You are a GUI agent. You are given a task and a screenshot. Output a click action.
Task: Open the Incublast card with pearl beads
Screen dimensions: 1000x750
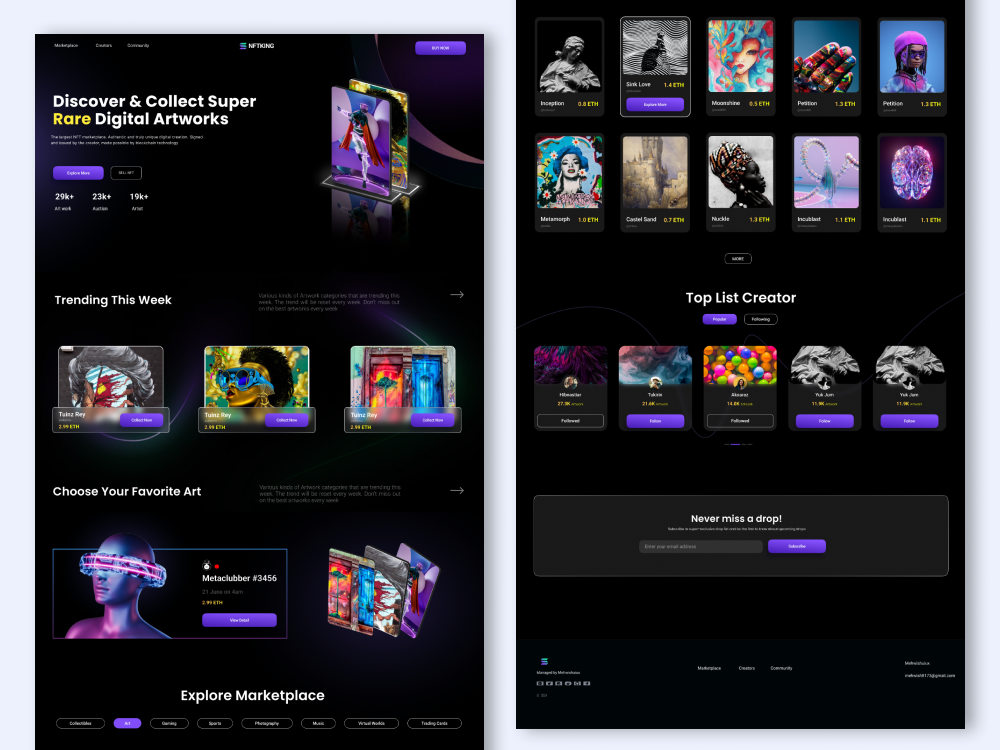point(826,182)
